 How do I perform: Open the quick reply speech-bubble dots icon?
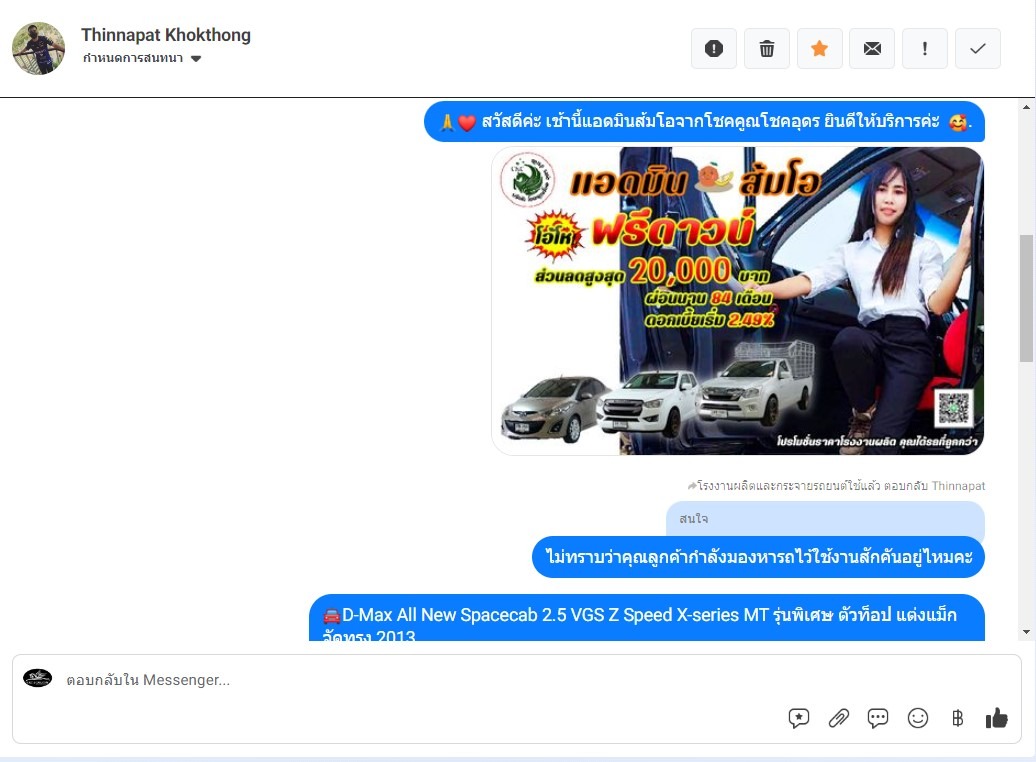pyautogui.click(x=878, y=718)
